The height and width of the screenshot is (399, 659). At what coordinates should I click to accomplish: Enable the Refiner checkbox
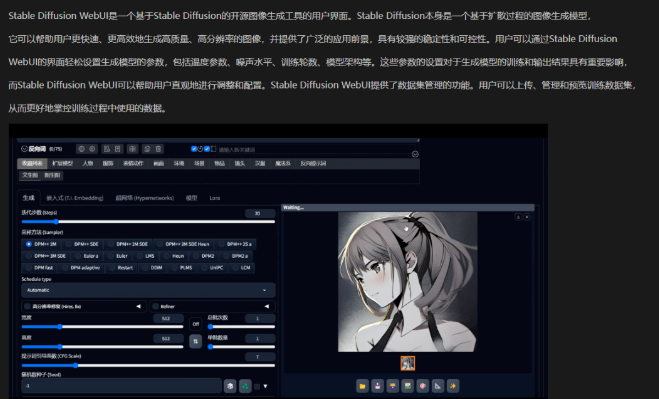click(156, 307)
